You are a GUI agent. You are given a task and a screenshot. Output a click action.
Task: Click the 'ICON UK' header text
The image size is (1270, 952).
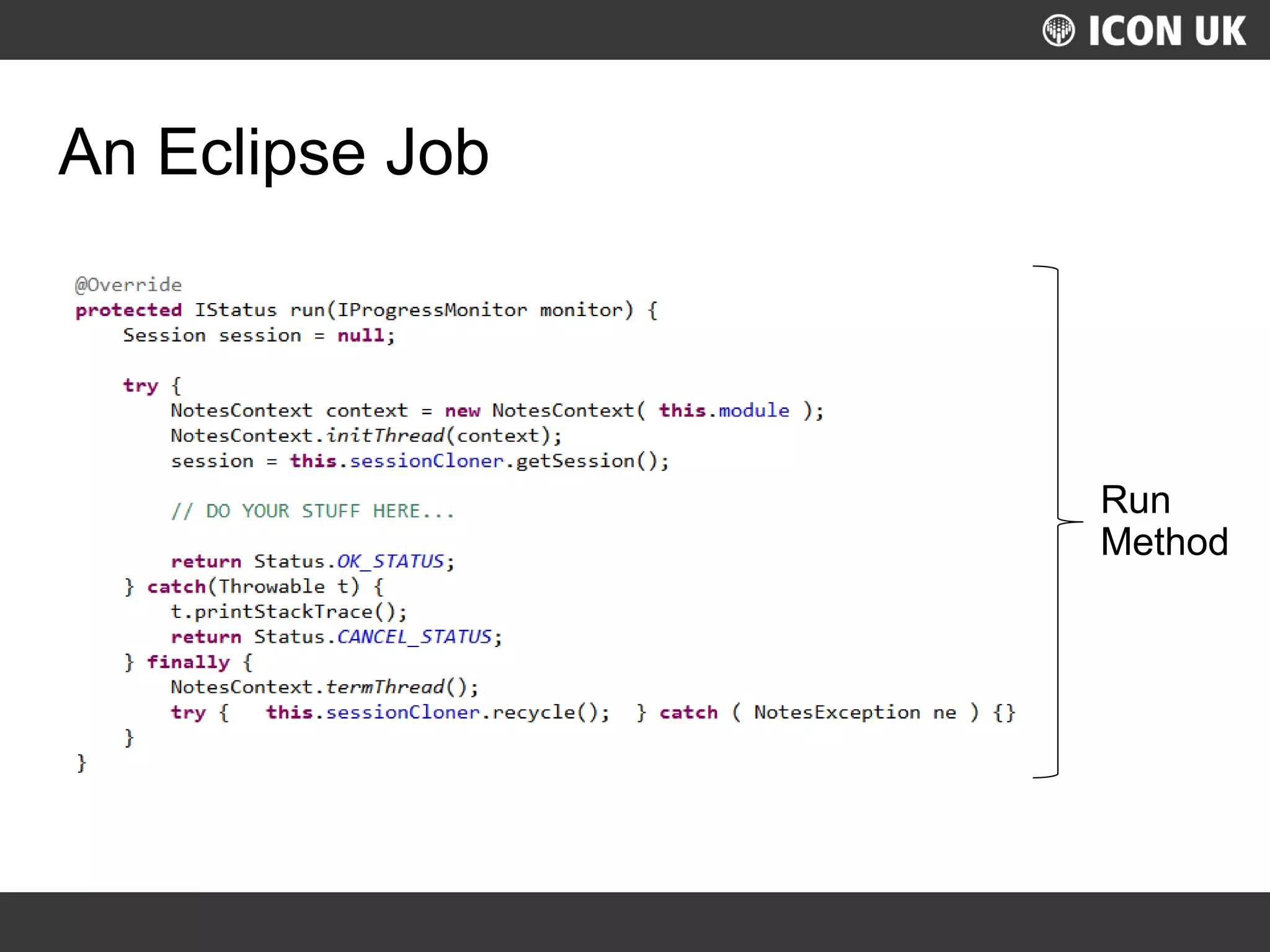pos(1167,30)
